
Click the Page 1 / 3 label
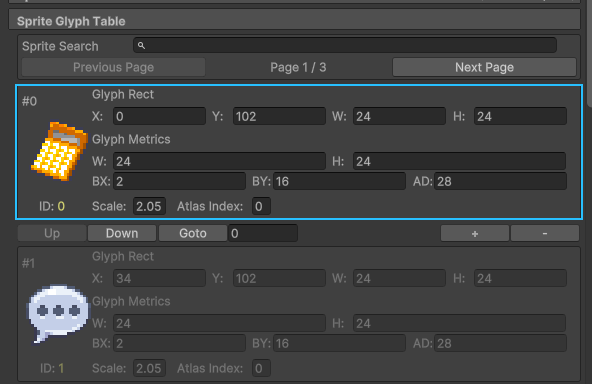coord(298,67)
